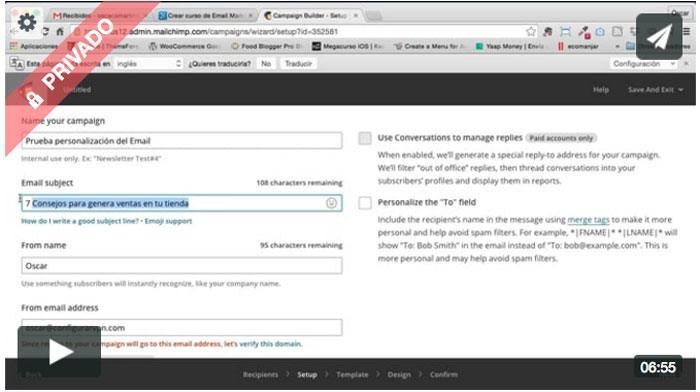Go to the browser home page icon

tap(60, 32)
